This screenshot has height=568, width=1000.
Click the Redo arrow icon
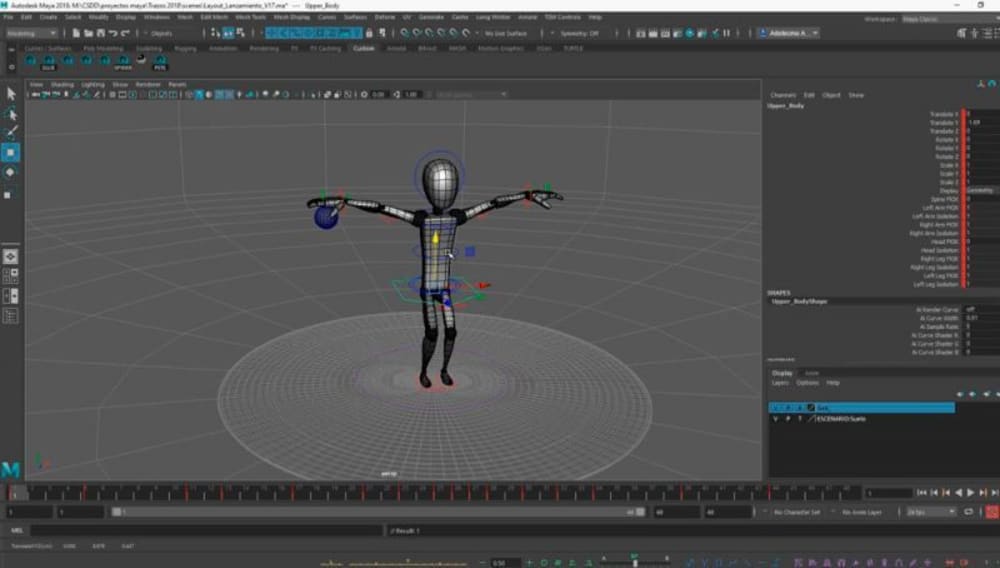click(x=125, y=33)
